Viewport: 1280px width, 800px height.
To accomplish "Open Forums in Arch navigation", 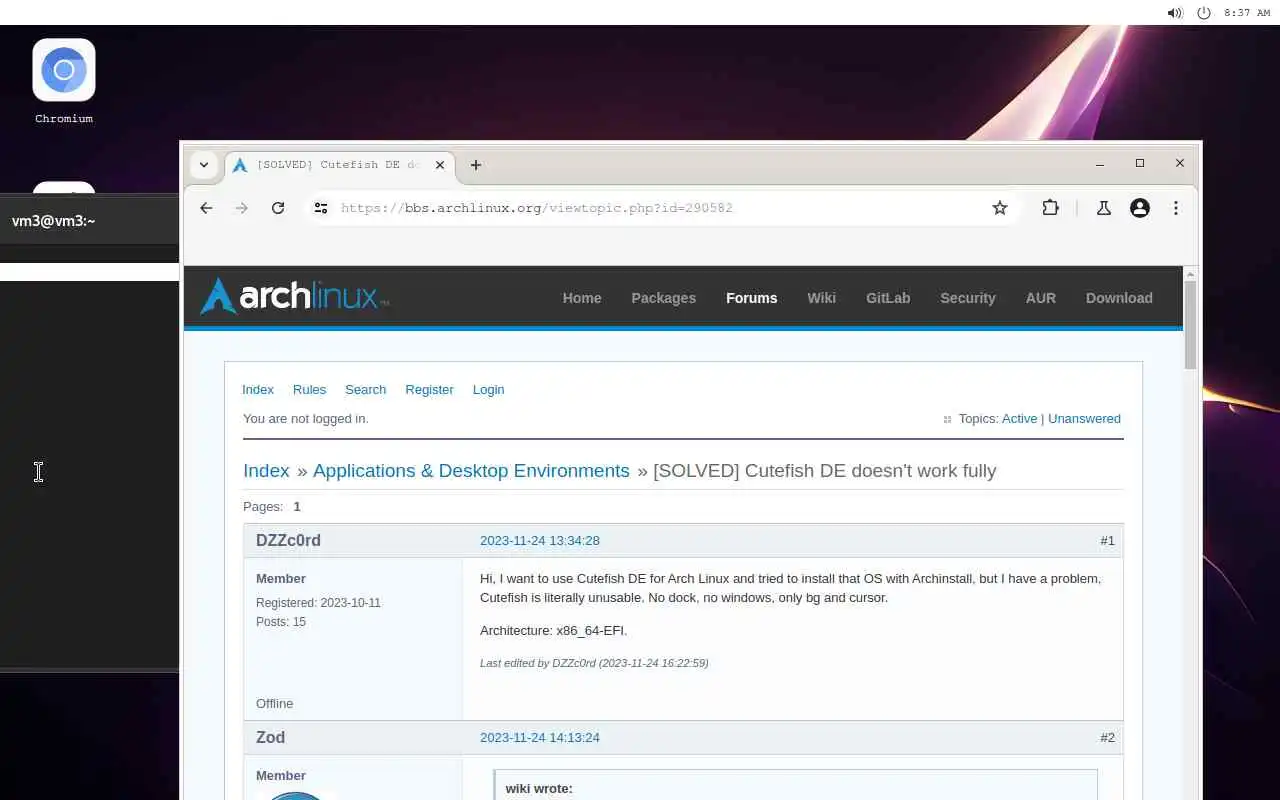I will point(751,298).
